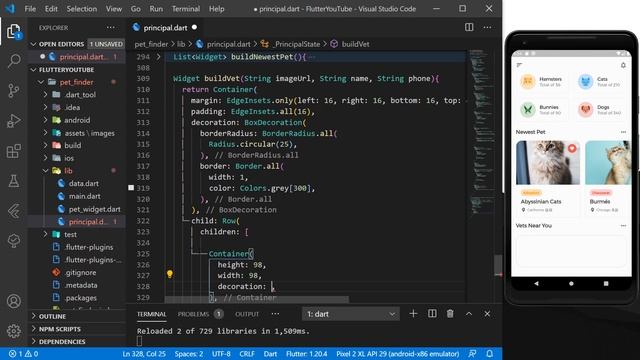Screen dimensions: 640x360
Task: Close the terminal panel
Action: click(487, 313)
